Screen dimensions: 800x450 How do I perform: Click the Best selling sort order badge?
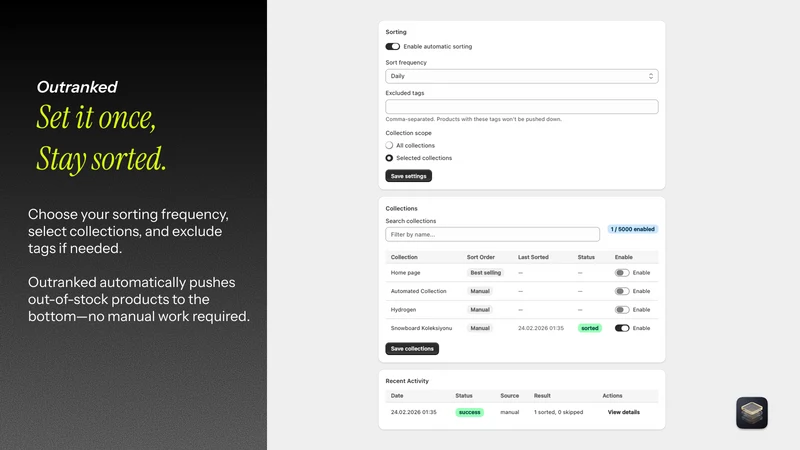click(485, 273)
